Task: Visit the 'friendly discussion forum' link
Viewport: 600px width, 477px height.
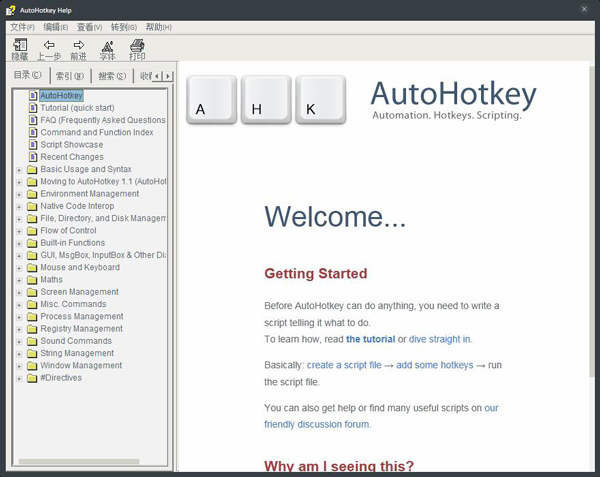Action: tap(316, 425)
